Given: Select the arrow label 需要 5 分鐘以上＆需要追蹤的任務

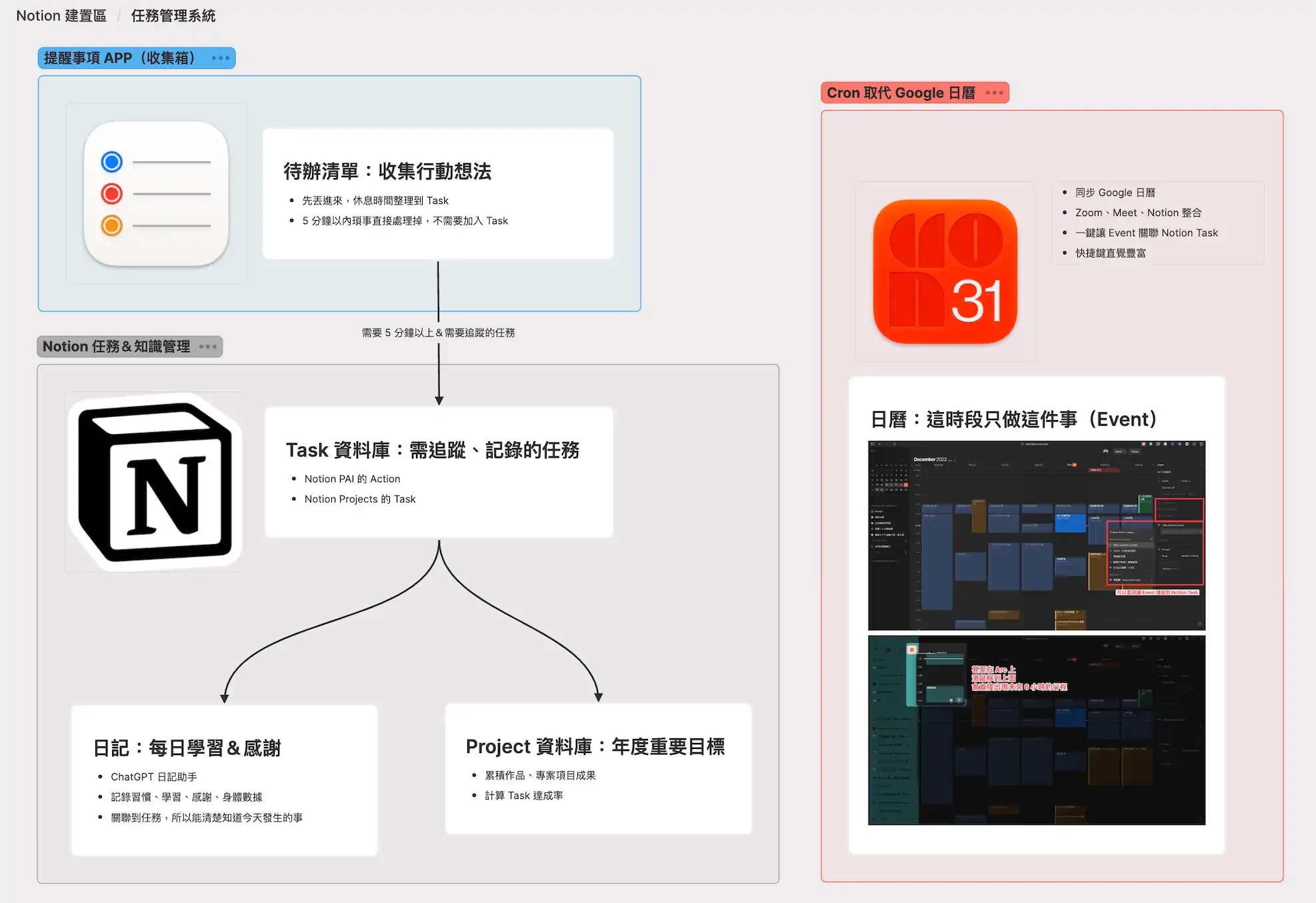Looking at the screenshot, I should point(439,332).
